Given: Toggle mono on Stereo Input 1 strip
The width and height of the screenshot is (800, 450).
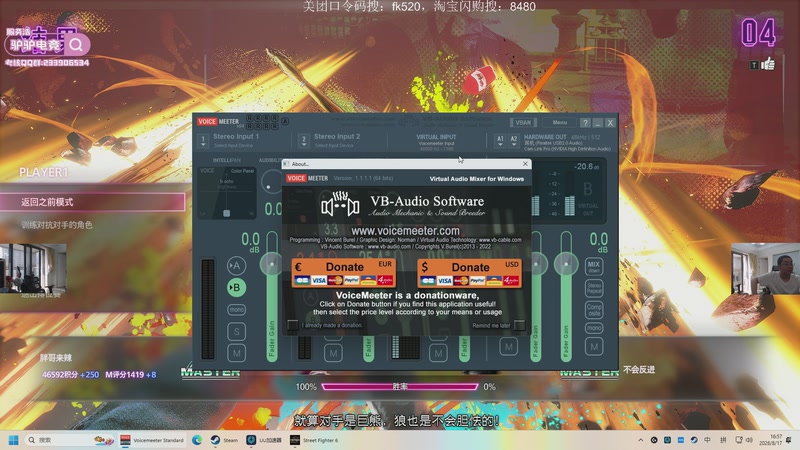Looking at the screenshot, I should pyautogui.click(x=236, y=310).
